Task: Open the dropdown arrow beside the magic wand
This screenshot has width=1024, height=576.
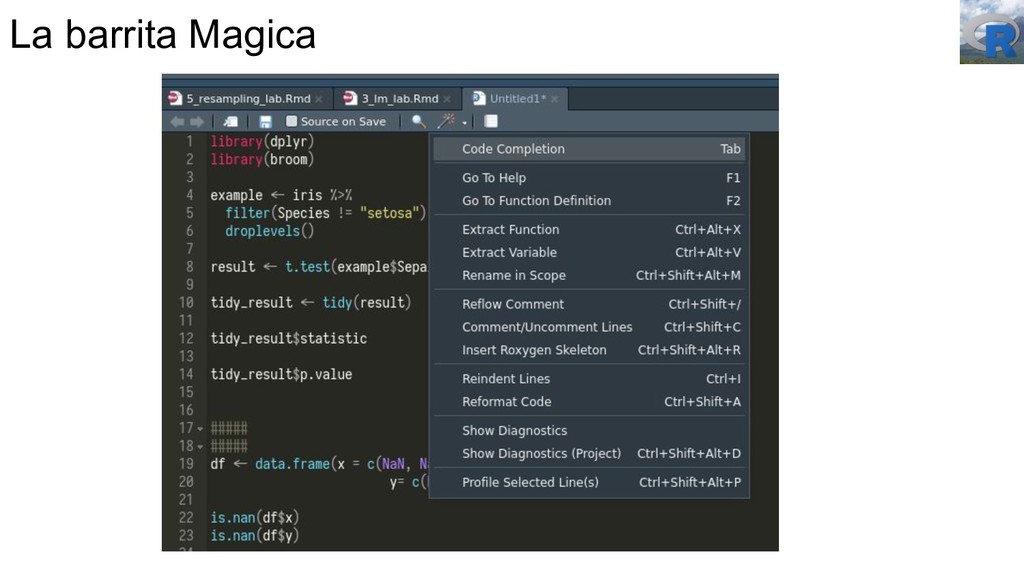Action: [x=464, y=123]
